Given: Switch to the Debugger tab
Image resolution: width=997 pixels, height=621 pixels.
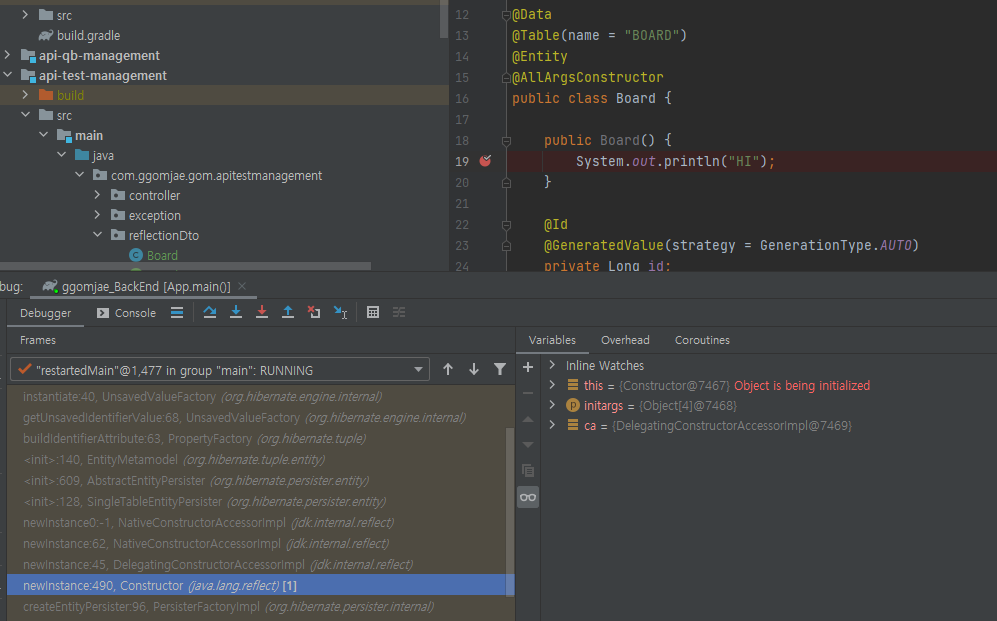Looking at the screenshot, I should 45,313.
